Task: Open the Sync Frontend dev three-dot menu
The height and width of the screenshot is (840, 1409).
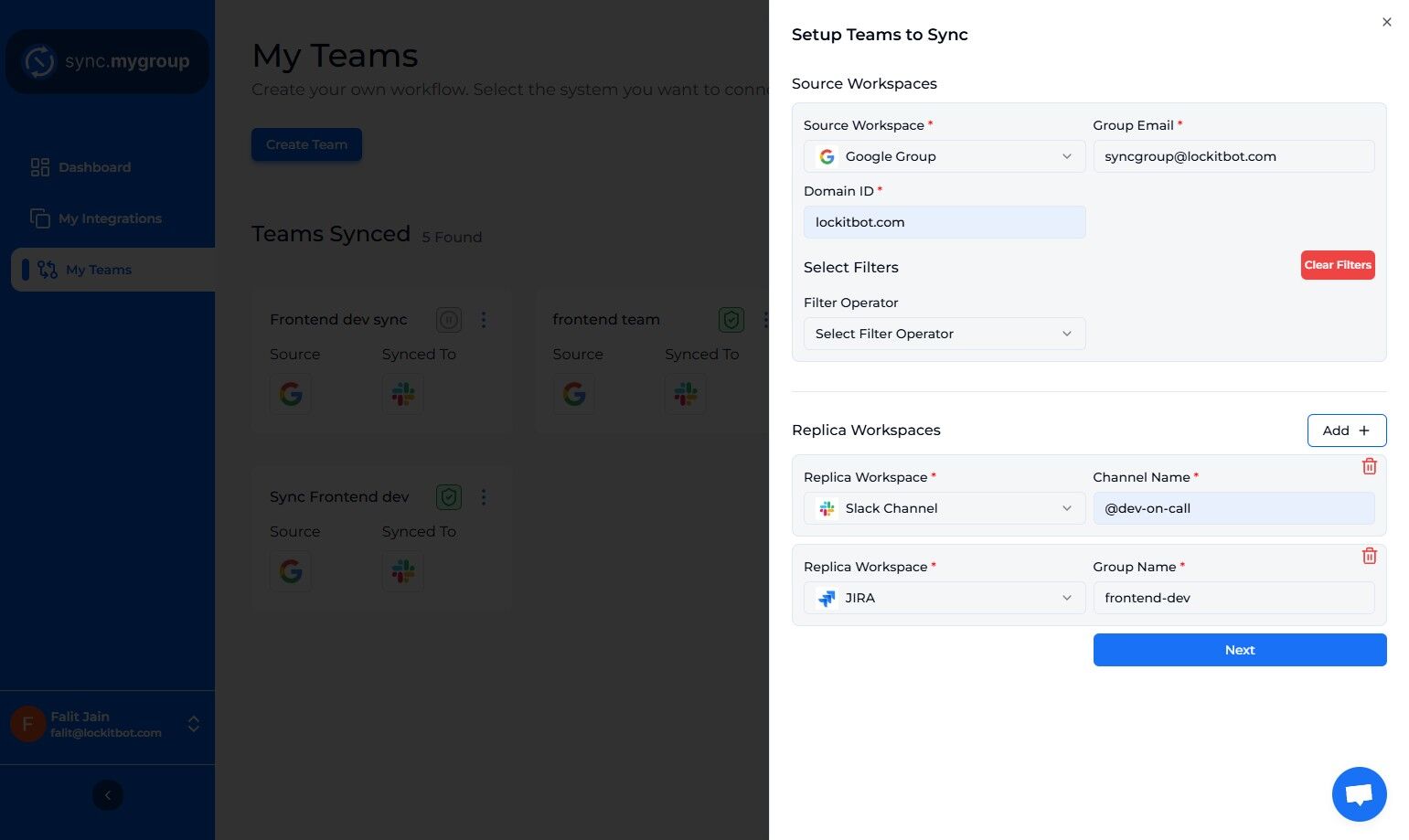Action: 484,497
